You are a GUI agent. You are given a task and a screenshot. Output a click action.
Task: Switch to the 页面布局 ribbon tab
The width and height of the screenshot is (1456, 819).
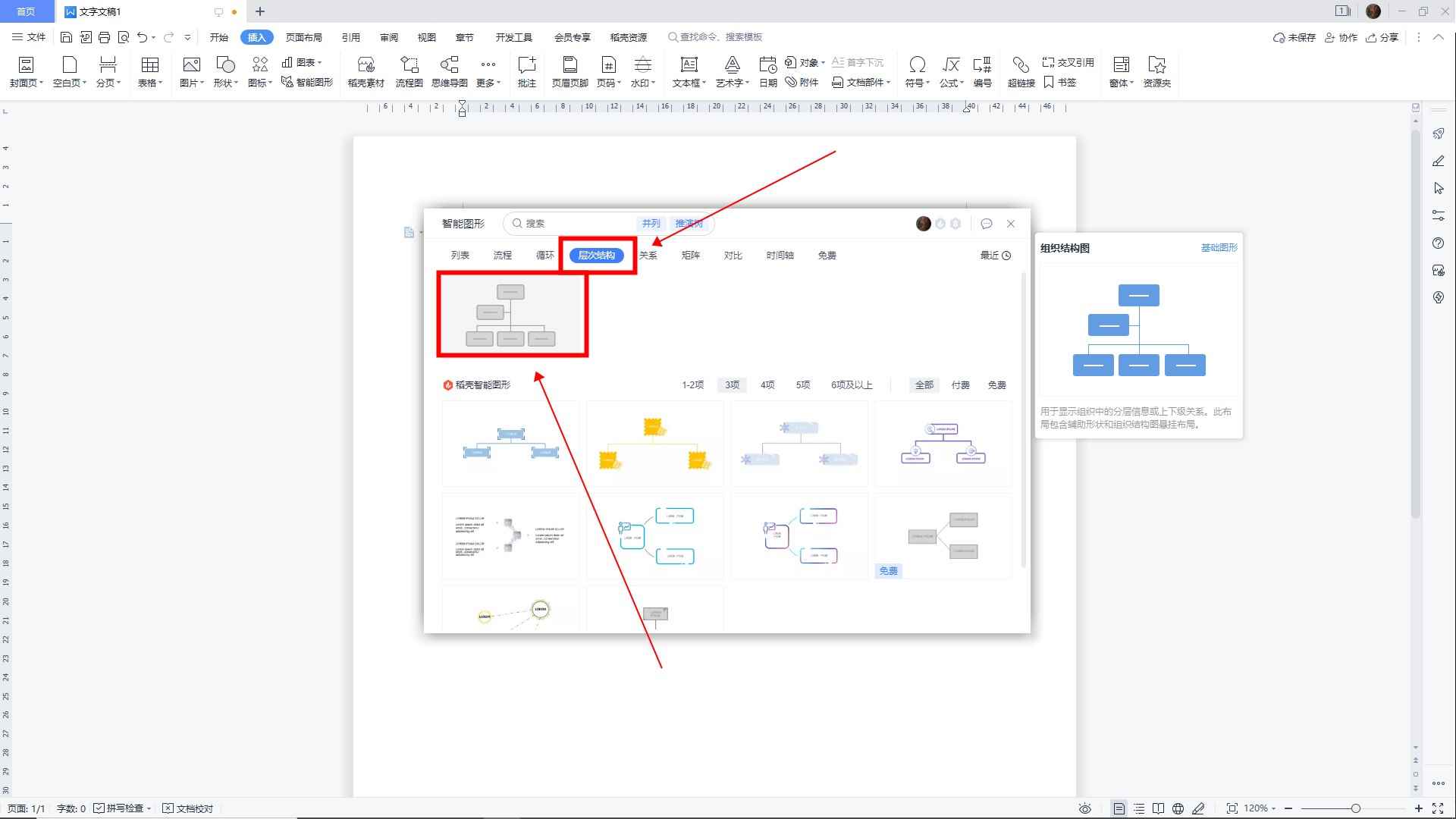(303, 37)
